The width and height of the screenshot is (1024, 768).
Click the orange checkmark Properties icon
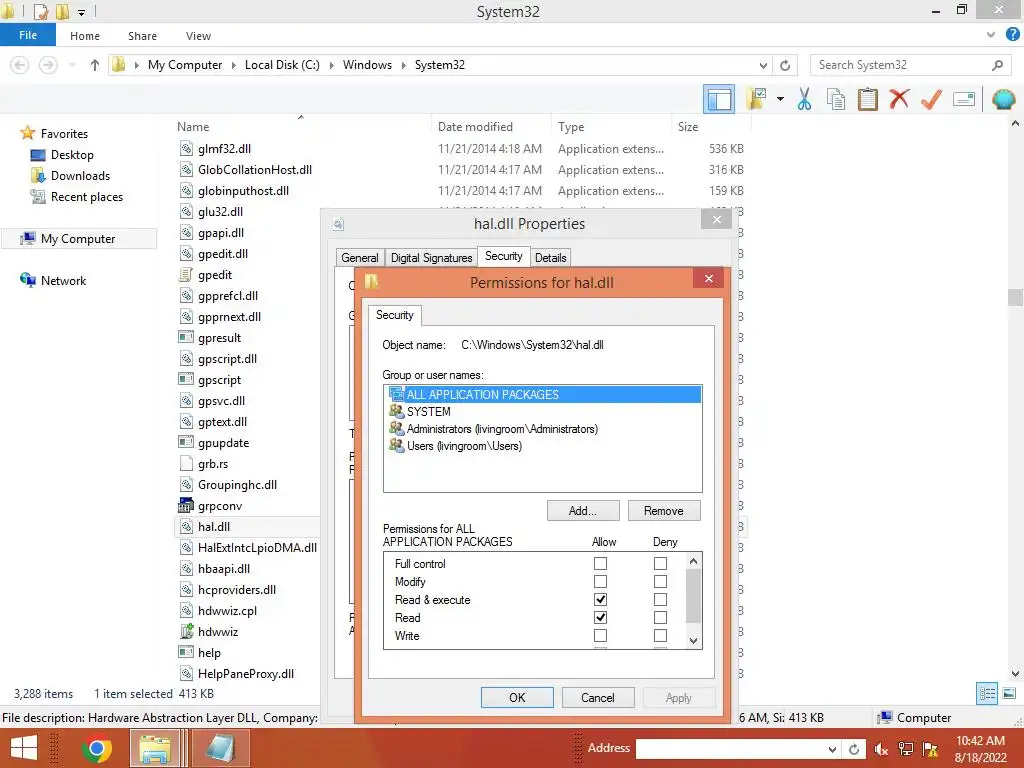click(x=931, y=99)
